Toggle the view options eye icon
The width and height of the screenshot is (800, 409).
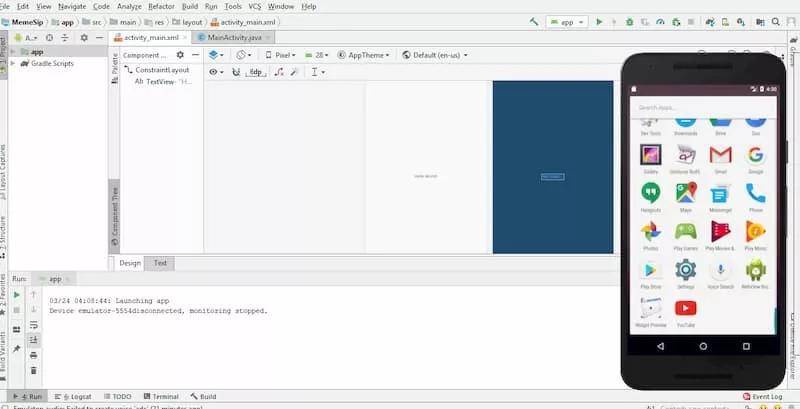click(x=216, y=72)
